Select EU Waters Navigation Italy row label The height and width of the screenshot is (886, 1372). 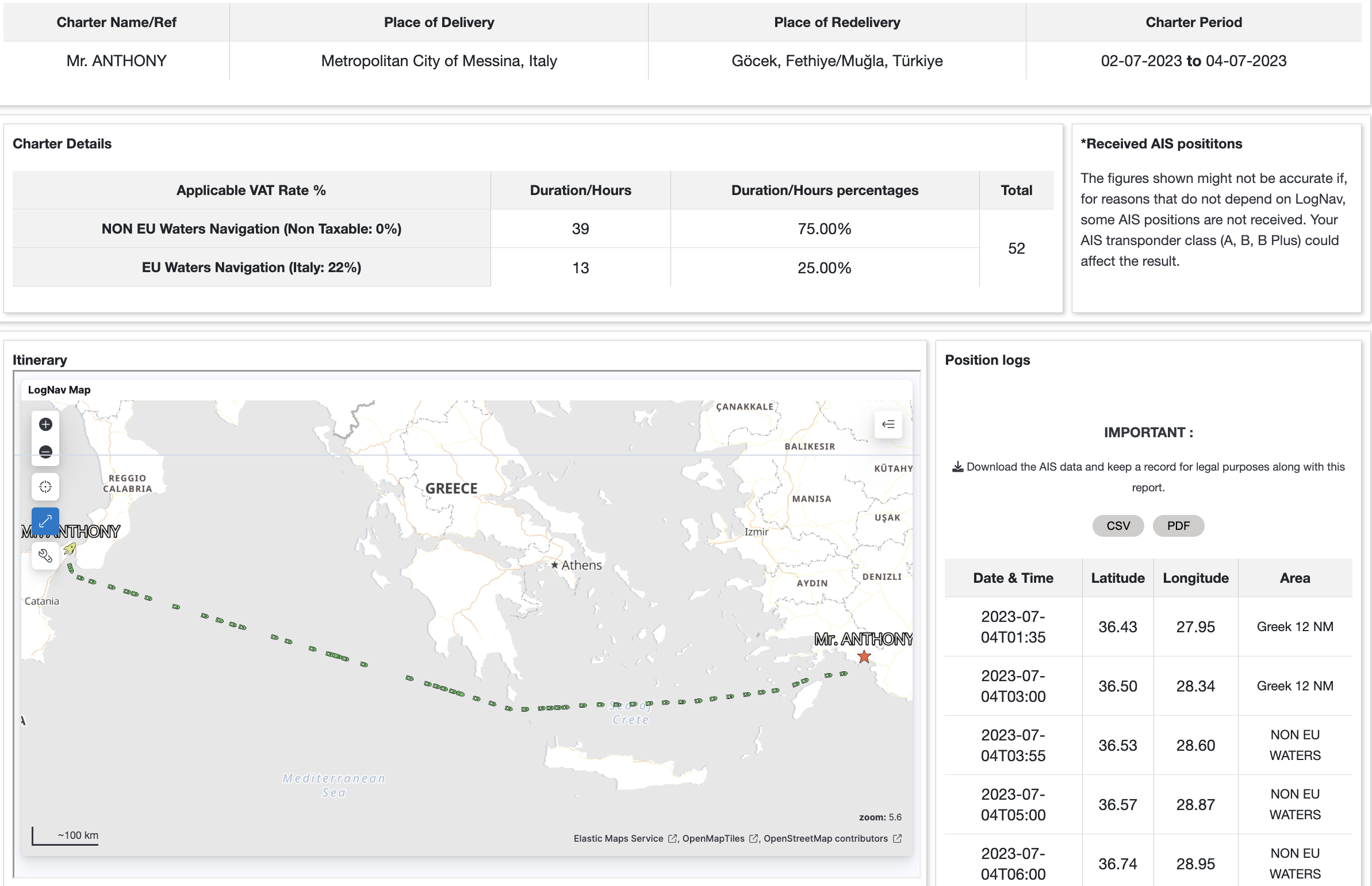pyautogui.click(x=251, y=268)
